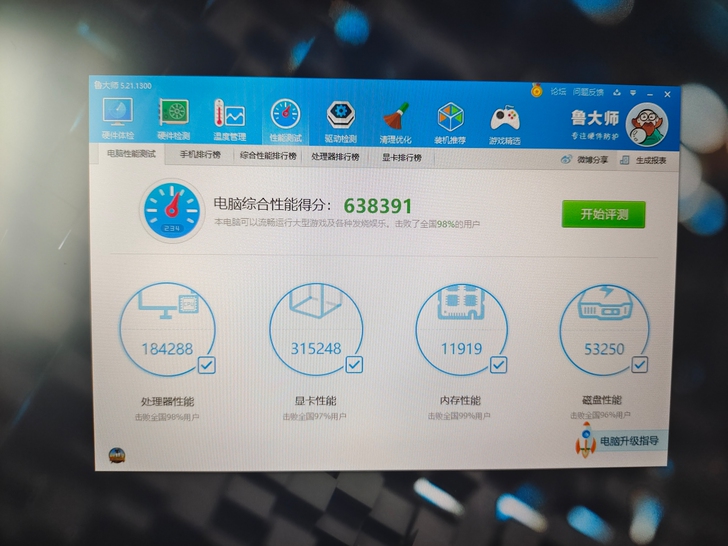The width and height of the screenshot is (728, 546).
Task: Click the graphics card performance circle 315248
Action: pos(316,329)
